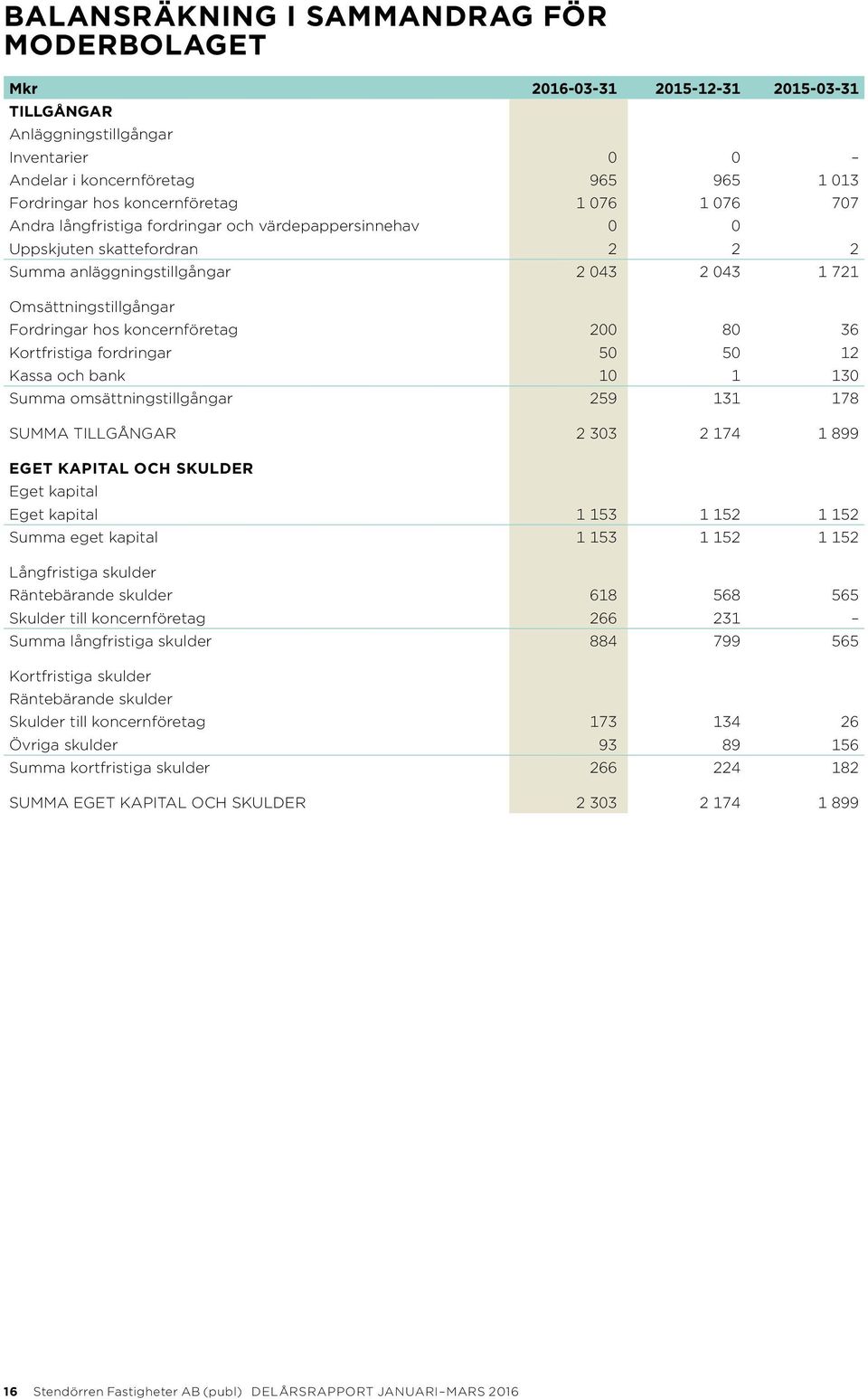
Task: Select the Övriga skulder row label
Action: point(63,745)
